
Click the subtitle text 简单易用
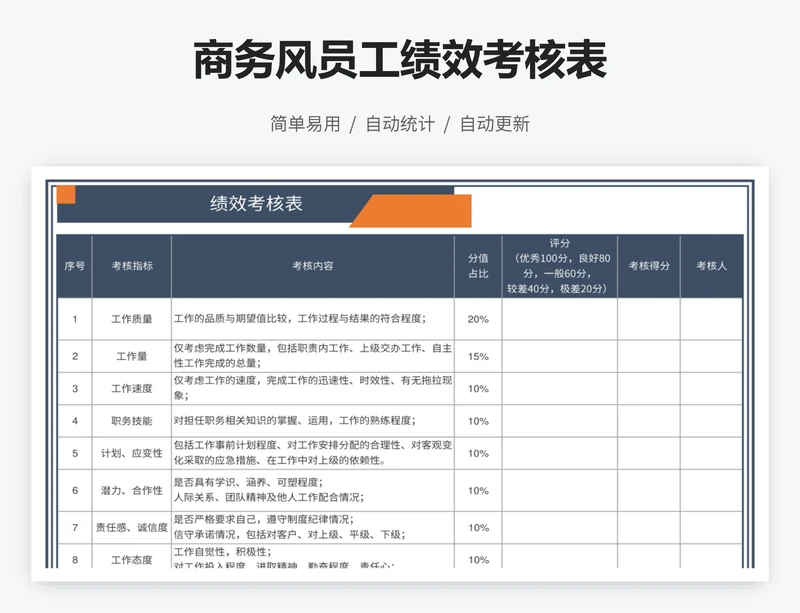click(305, 124)
